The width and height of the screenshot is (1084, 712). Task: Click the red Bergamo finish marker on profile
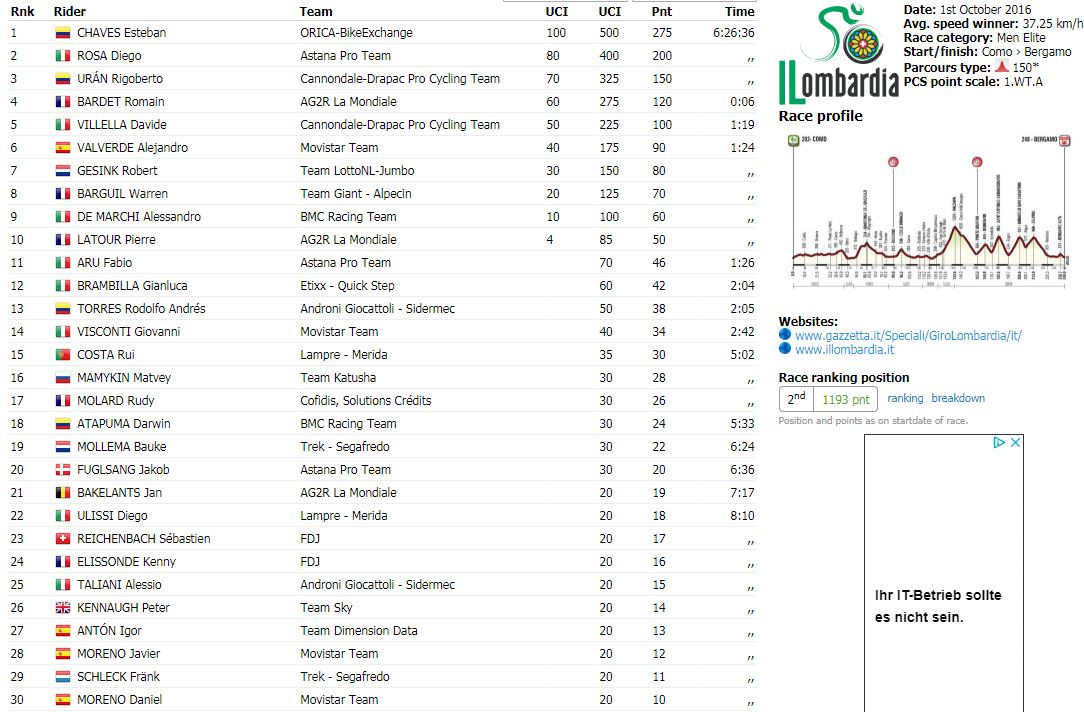(1065, 140)
